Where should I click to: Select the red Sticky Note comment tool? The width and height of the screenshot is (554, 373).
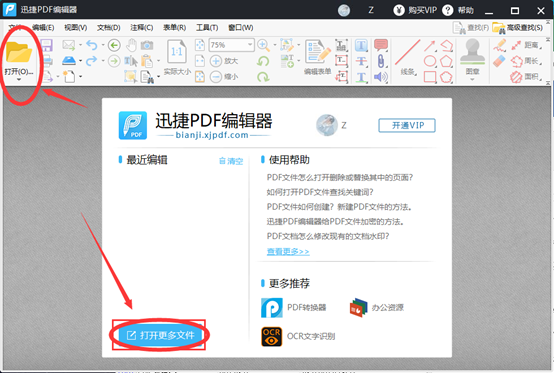coord(381,45)
